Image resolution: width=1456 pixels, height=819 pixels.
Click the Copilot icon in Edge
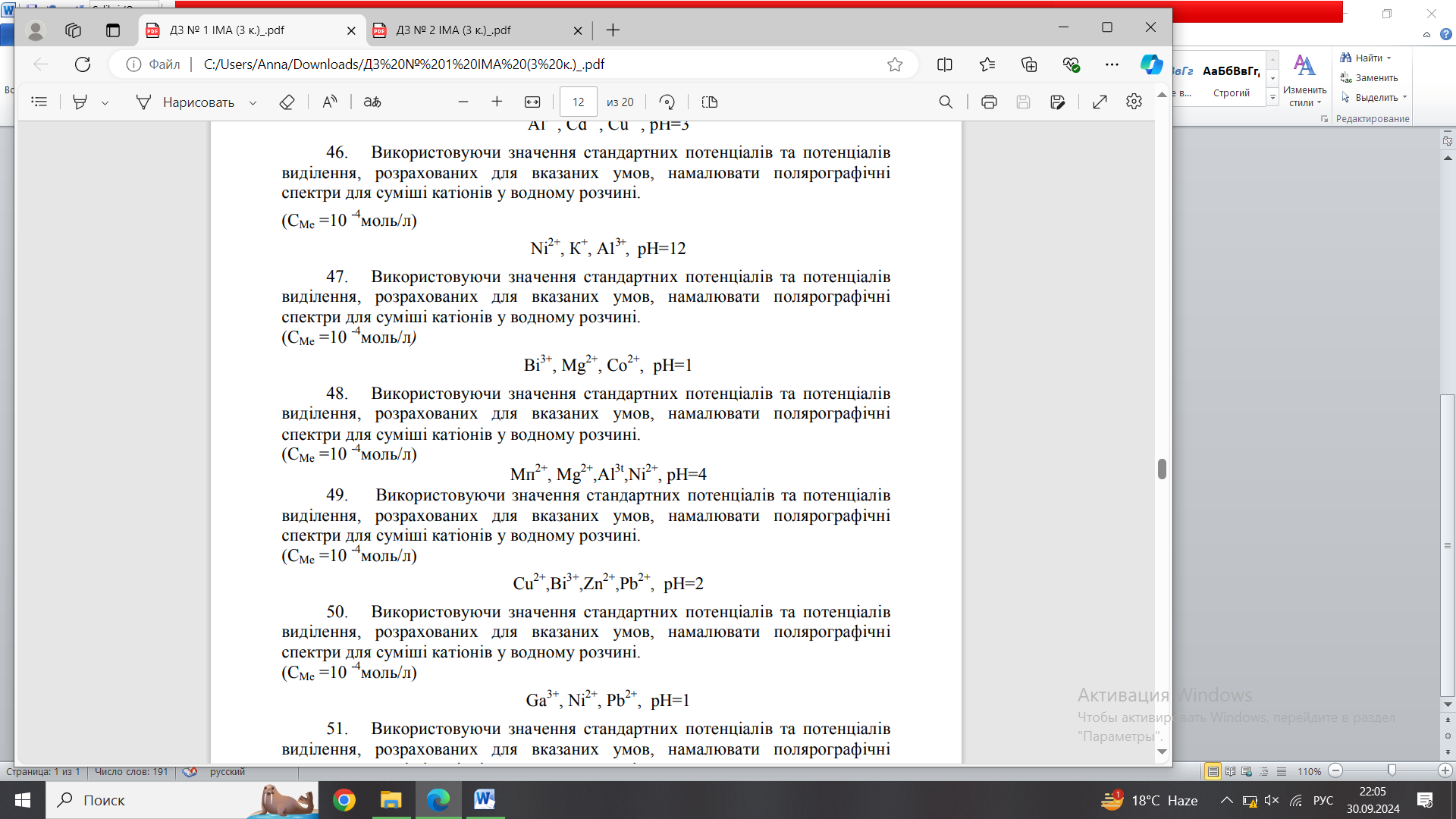click(x=1150, y=64)
